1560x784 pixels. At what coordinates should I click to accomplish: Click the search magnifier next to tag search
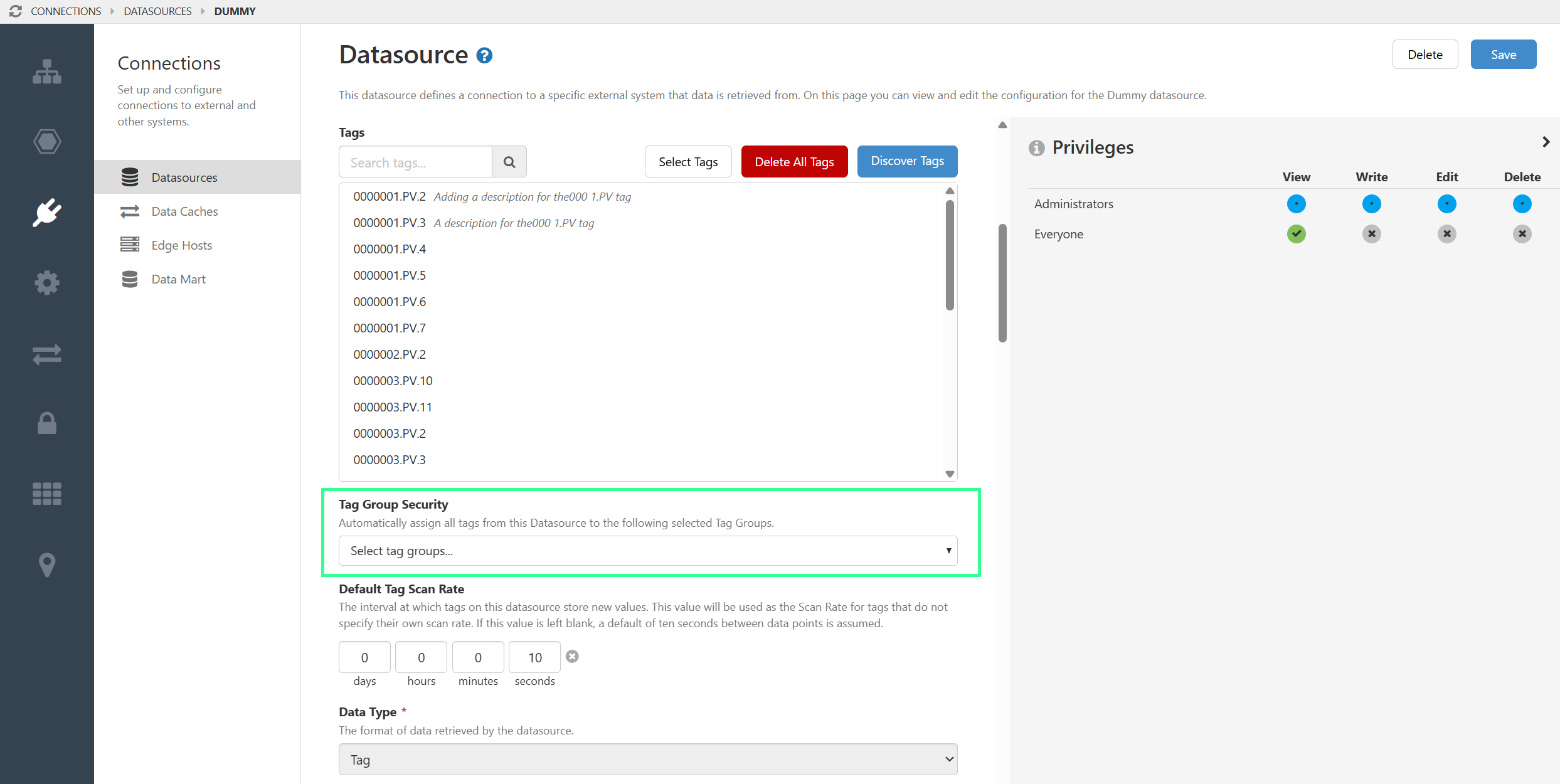pyautogui.click(x=509, y=161)
